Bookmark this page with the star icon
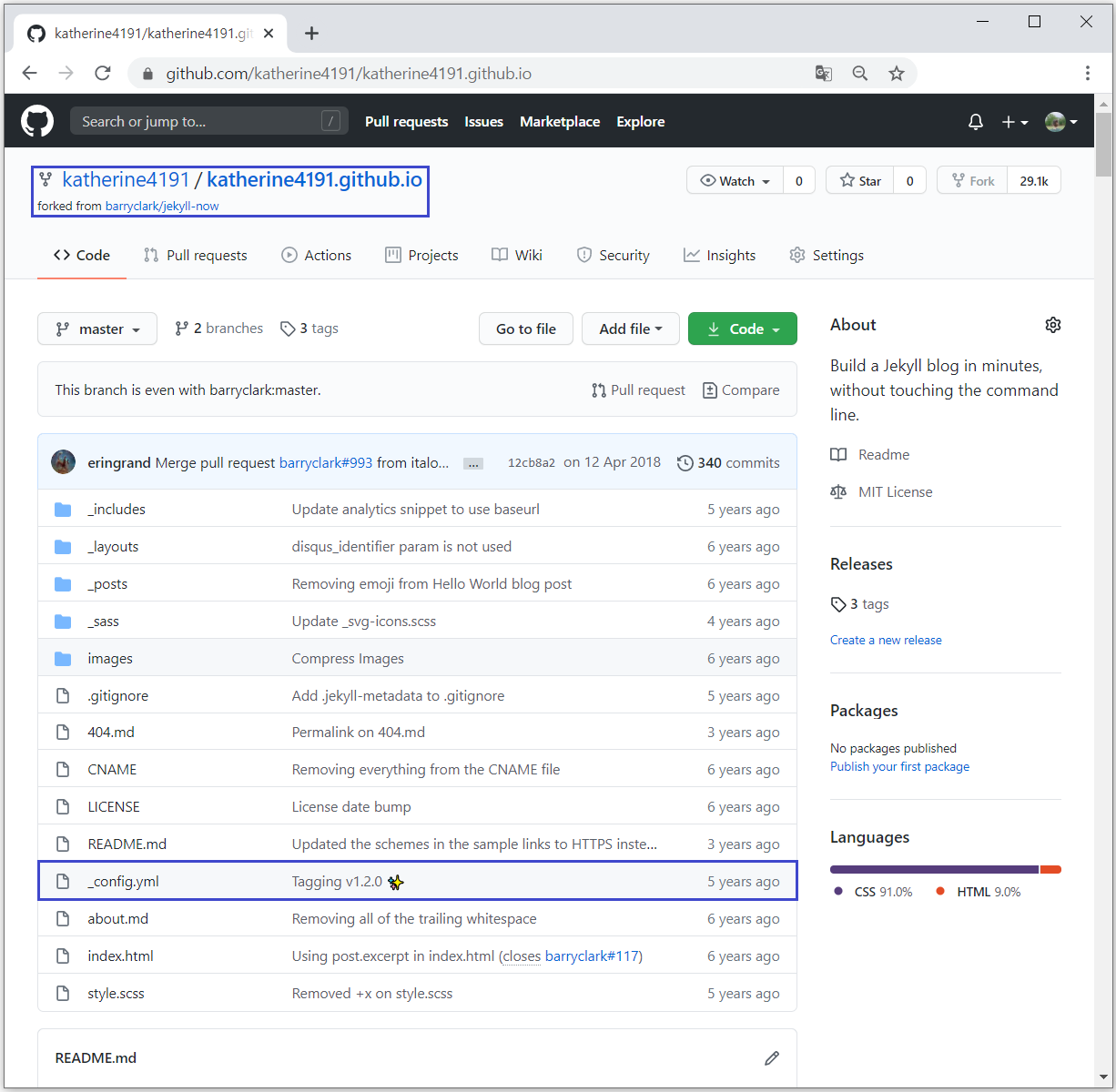The image size is (1116, 1092). (x=897, y=74)
